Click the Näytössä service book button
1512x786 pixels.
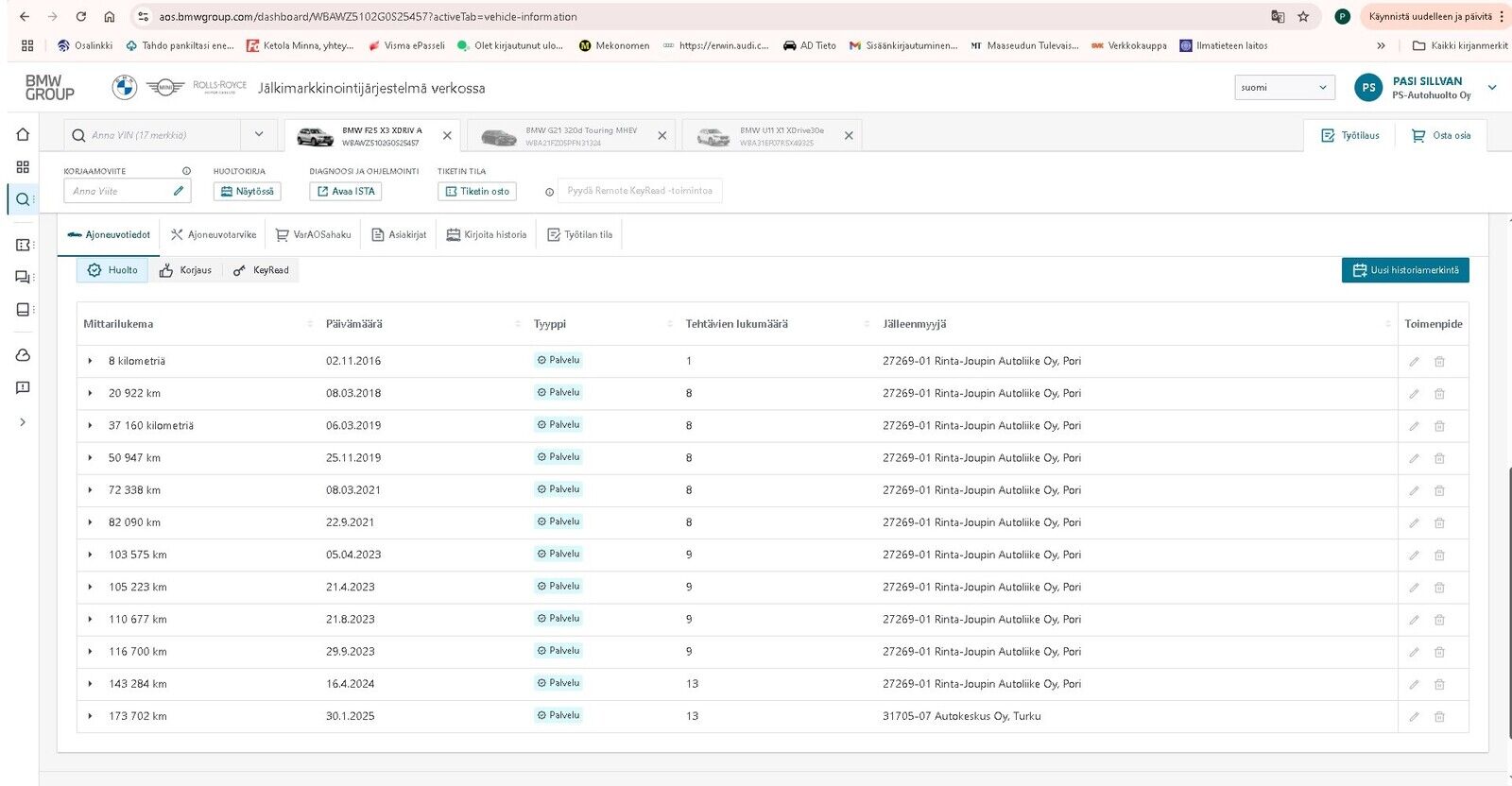248,191
